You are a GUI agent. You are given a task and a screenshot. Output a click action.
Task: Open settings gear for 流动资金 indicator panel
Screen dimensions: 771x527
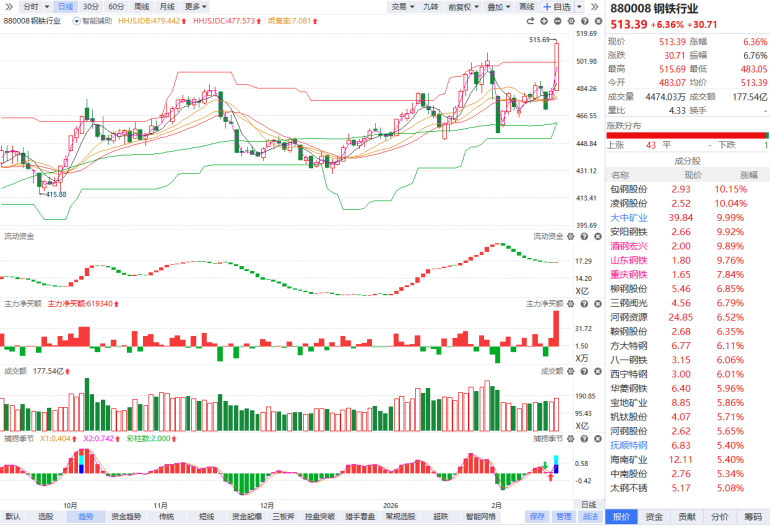(x=572, y=236)
